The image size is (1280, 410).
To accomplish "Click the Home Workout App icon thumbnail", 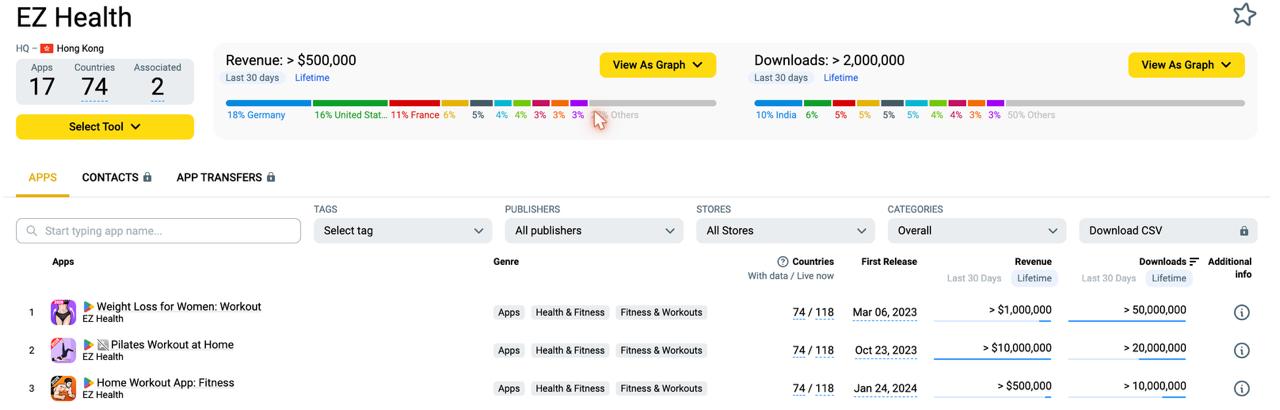I will [63, 388].
